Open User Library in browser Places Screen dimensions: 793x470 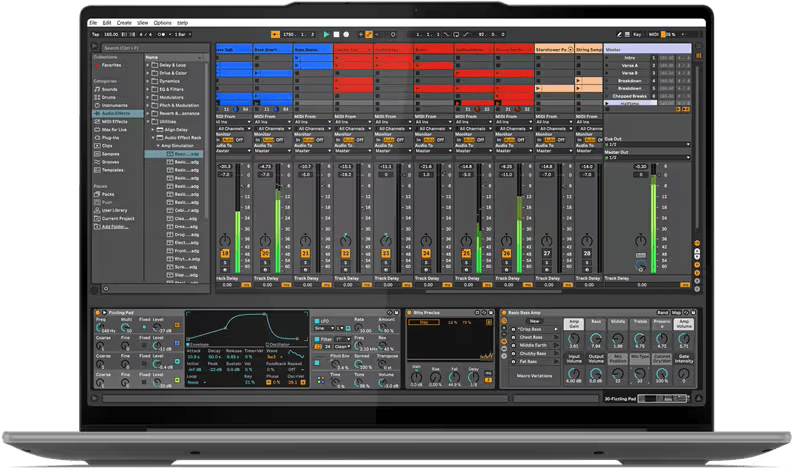coord(114,210)
